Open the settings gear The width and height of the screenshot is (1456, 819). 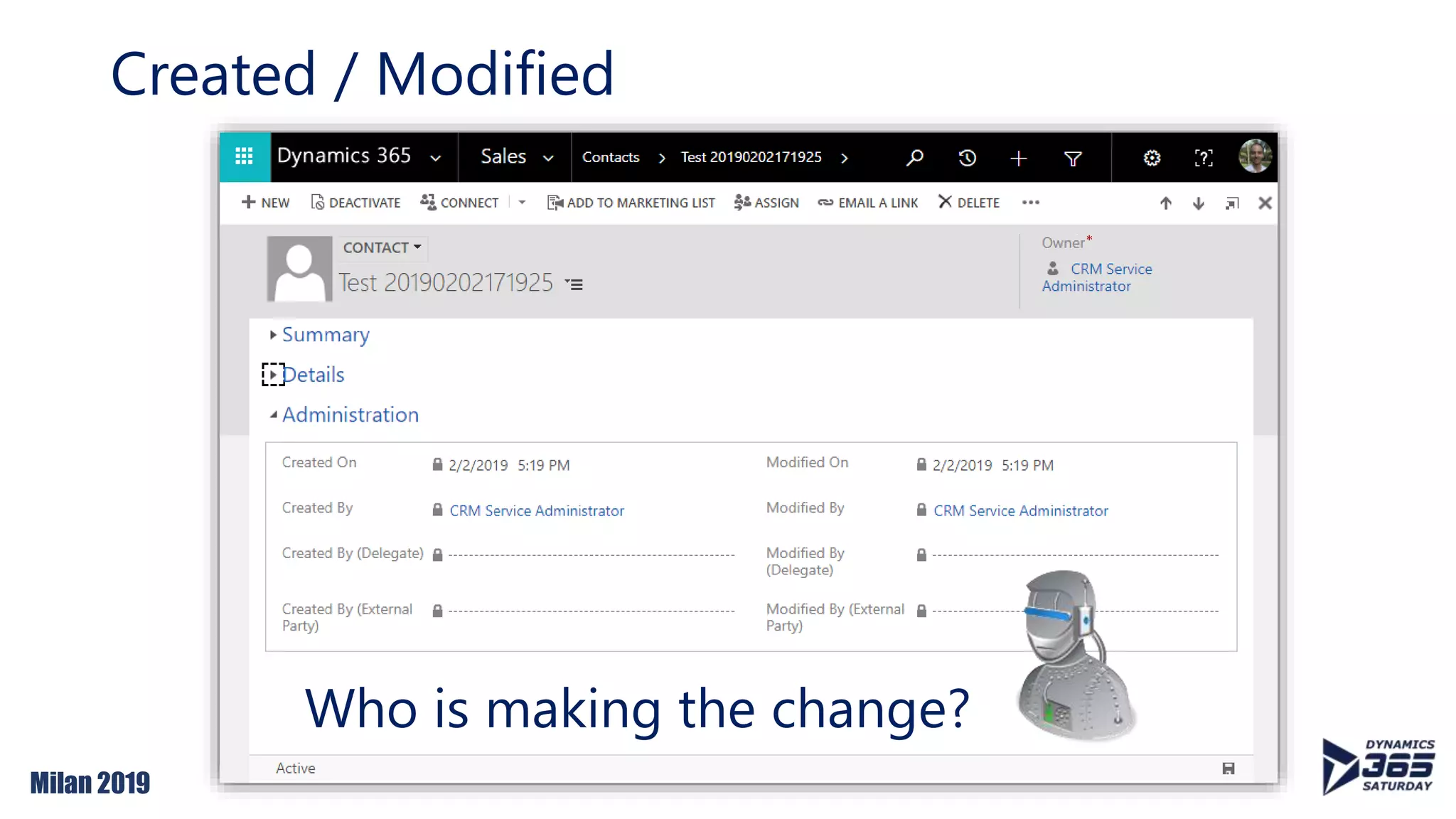tap(1152, 158)
